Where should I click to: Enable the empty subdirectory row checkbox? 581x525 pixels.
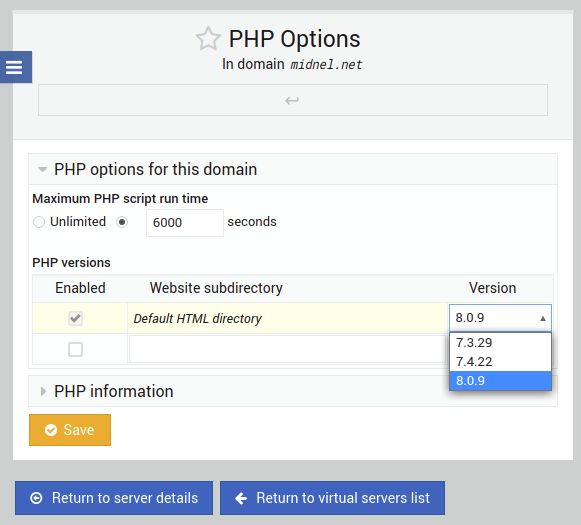coord(75,349)
